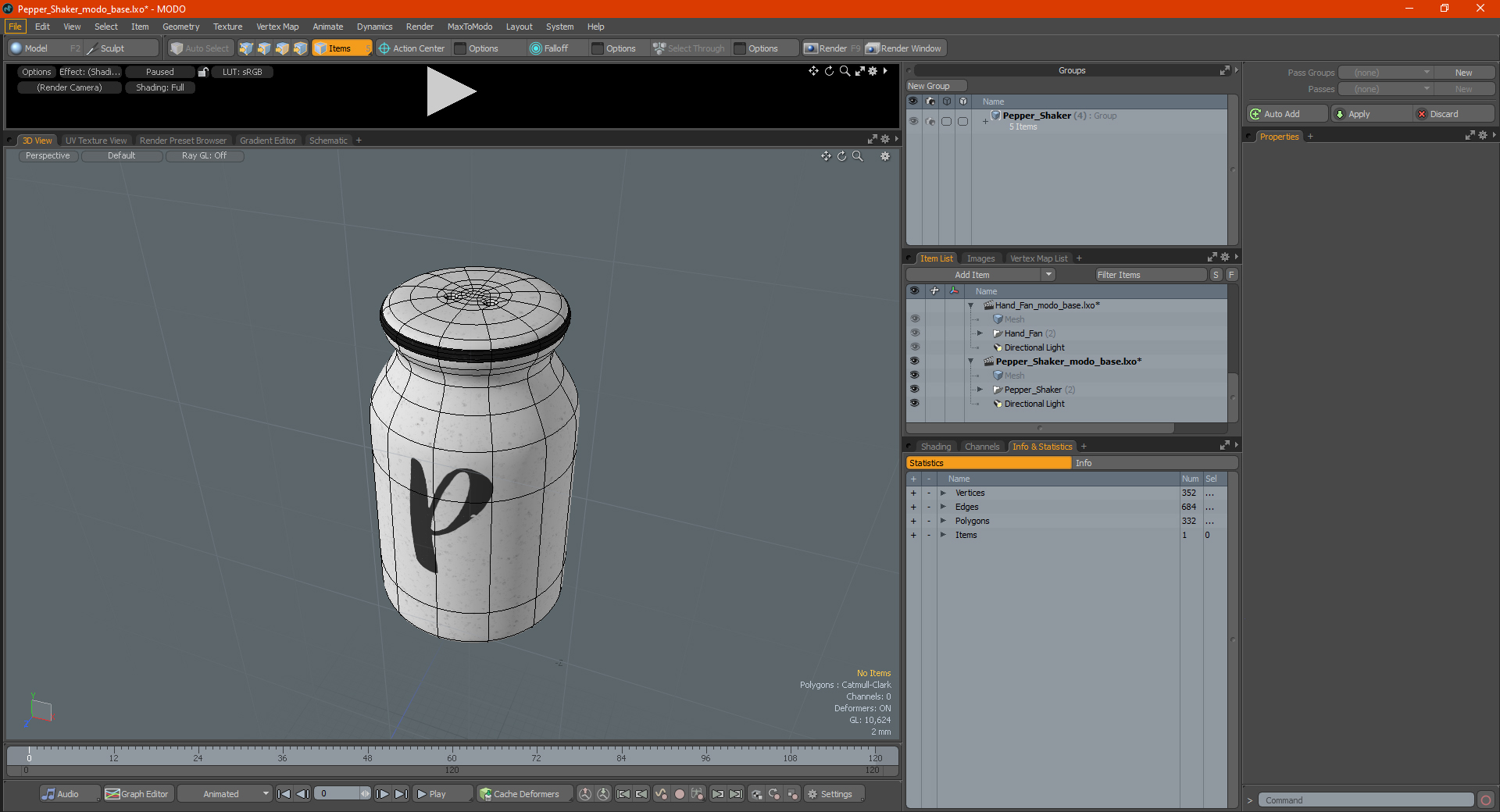Click the Perspective view button

pyautogui.click(x=48, y=156)
